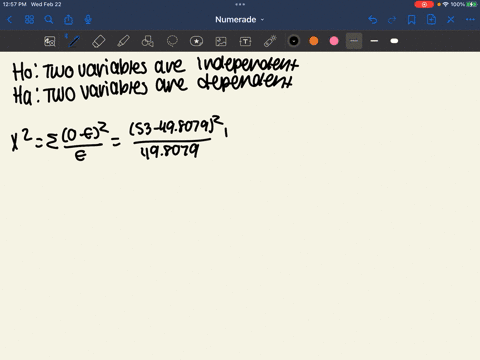Image resolution: width=480 pixels, height=360 pixels.
Task: Tap the battery status icon
Action: coord(472,4)
